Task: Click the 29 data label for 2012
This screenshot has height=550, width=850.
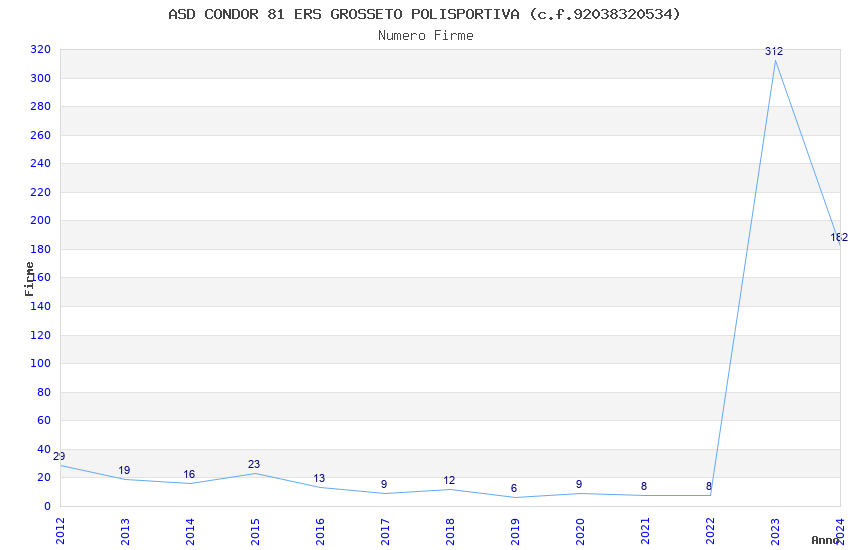Action: click(x=59, y=456)
